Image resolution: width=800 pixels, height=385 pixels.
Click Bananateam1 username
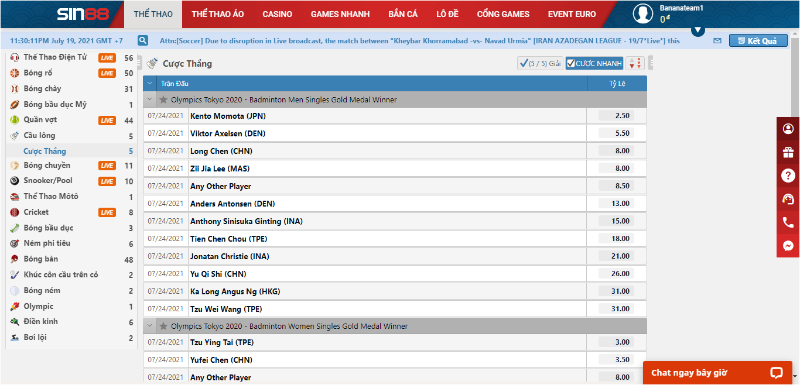[681, 8]
